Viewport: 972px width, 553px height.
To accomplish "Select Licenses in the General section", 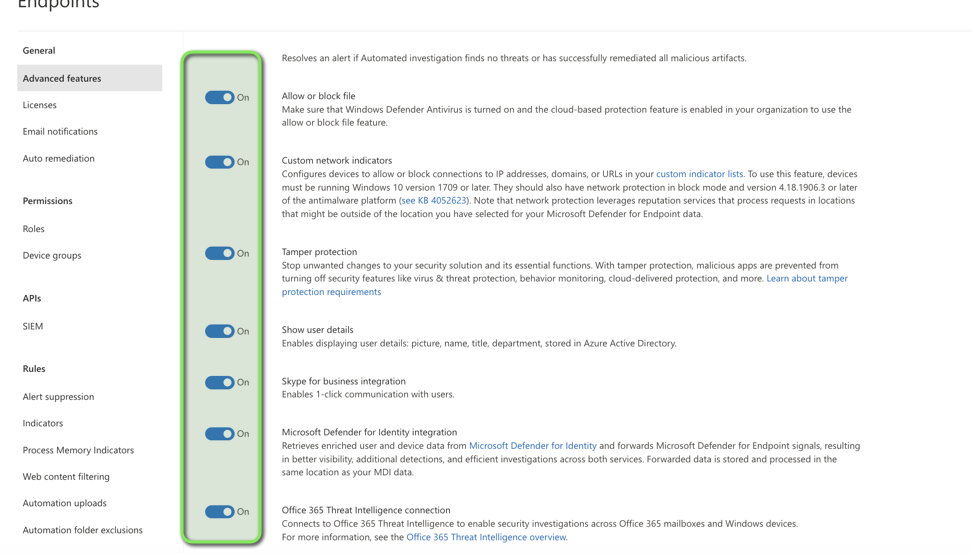I will click(40, 105).
